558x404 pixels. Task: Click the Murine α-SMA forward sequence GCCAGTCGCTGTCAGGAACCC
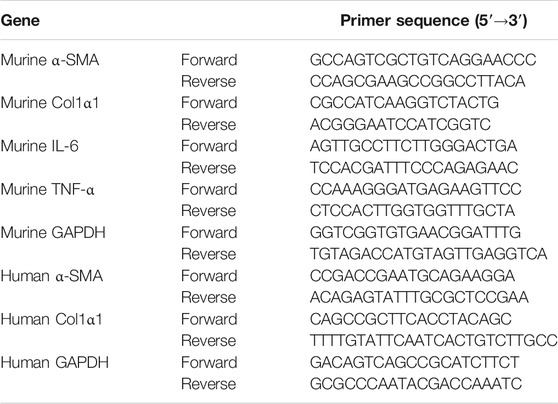(x=423, y=60)
